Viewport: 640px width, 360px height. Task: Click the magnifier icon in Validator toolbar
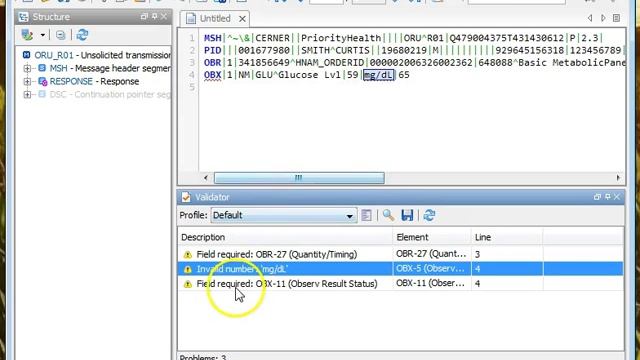point(388,215)
